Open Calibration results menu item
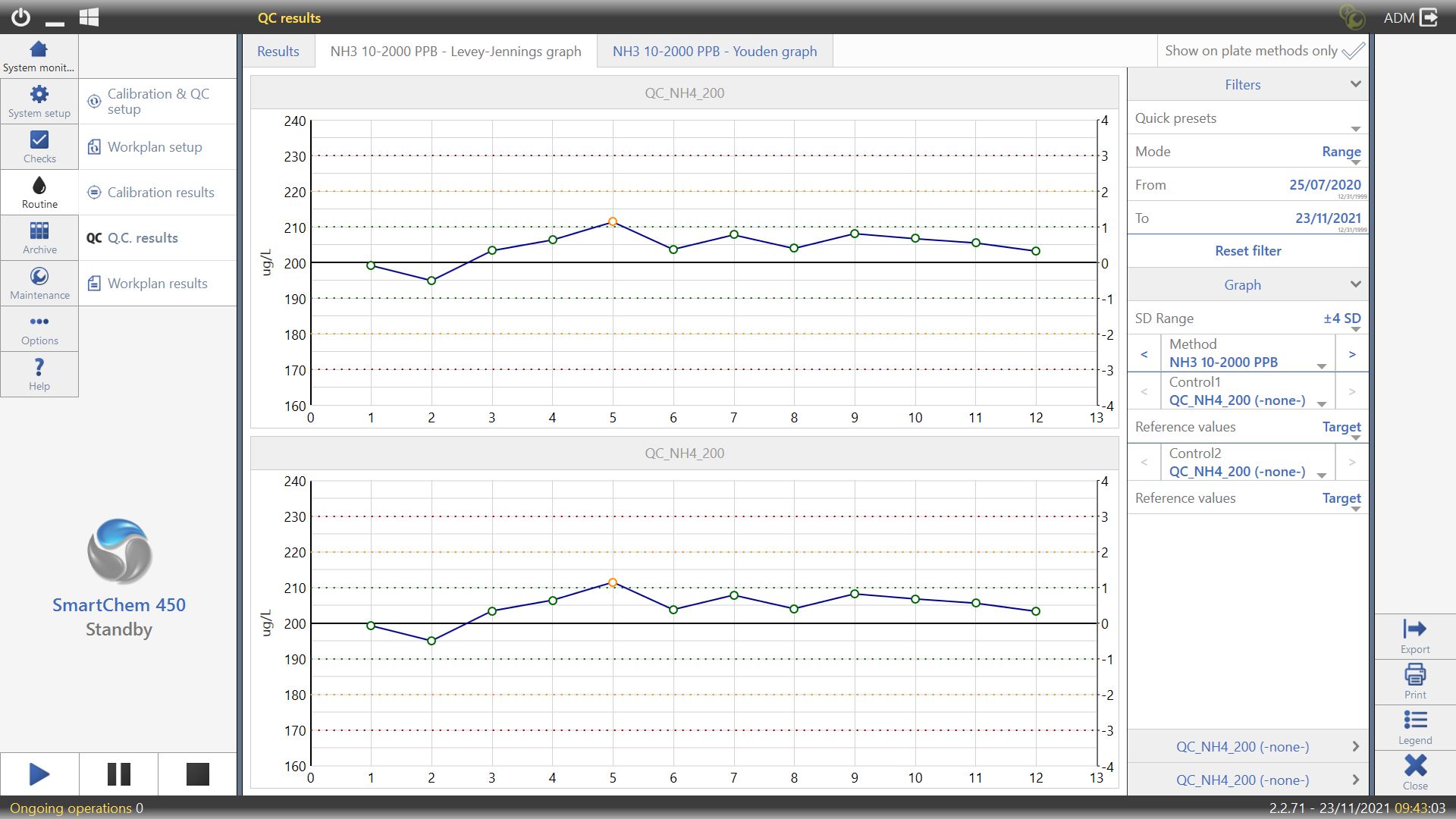The height and width of the screenshot is (819, 1456). coord(160,193)
